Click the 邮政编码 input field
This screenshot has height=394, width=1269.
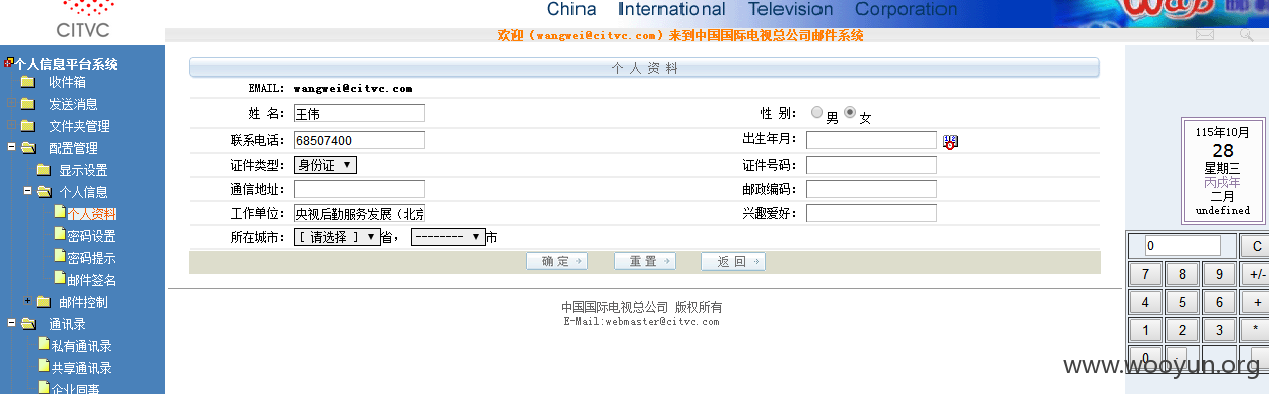click(871, 189)
